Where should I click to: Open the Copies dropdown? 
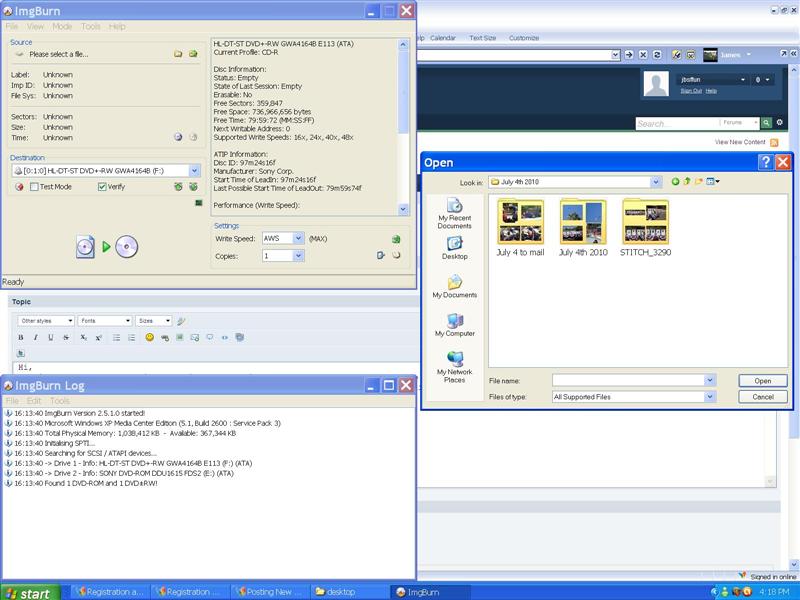point(298,256)
